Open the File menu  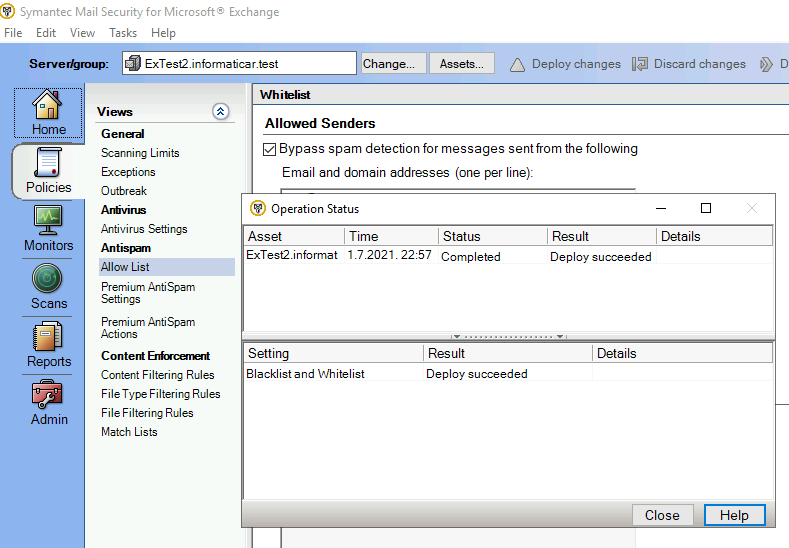13,33
